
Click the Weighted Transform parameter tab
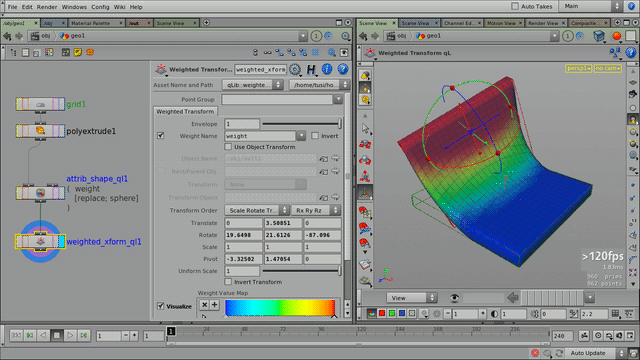pos(185,111)
